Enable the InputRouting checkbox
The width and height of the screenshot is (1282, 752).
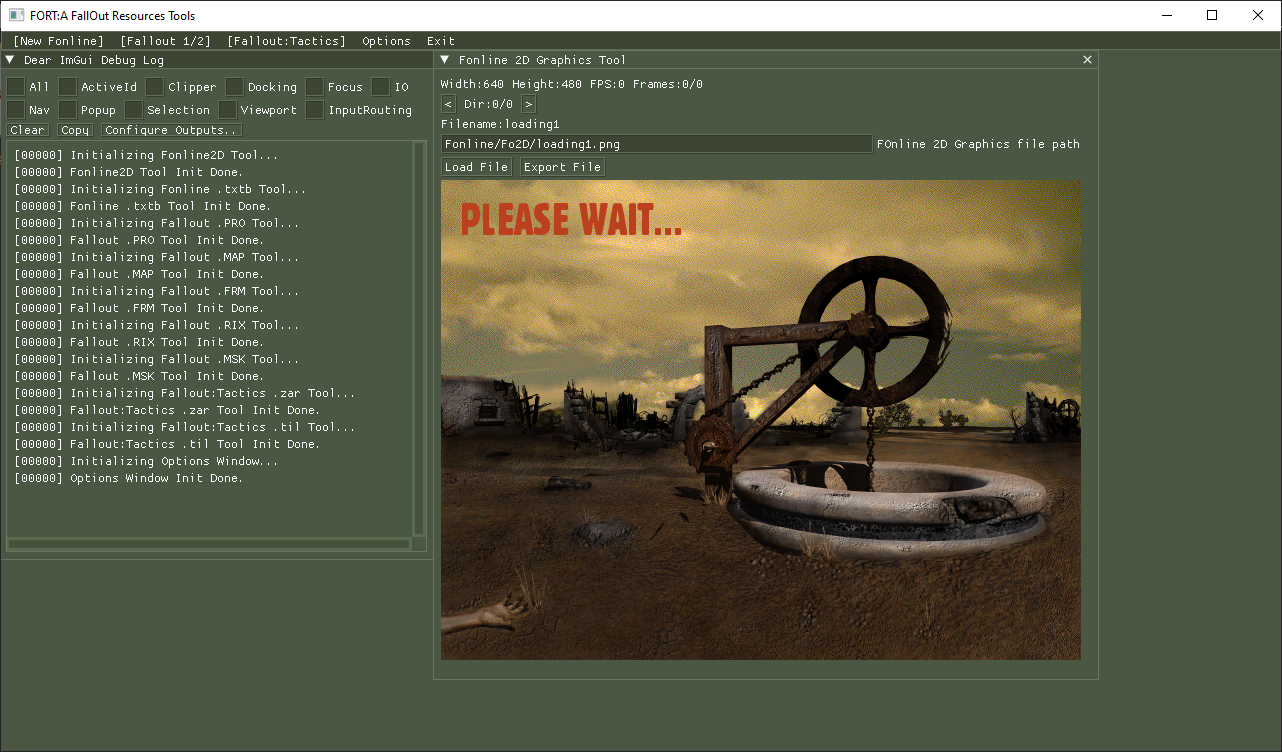point(314,109)
